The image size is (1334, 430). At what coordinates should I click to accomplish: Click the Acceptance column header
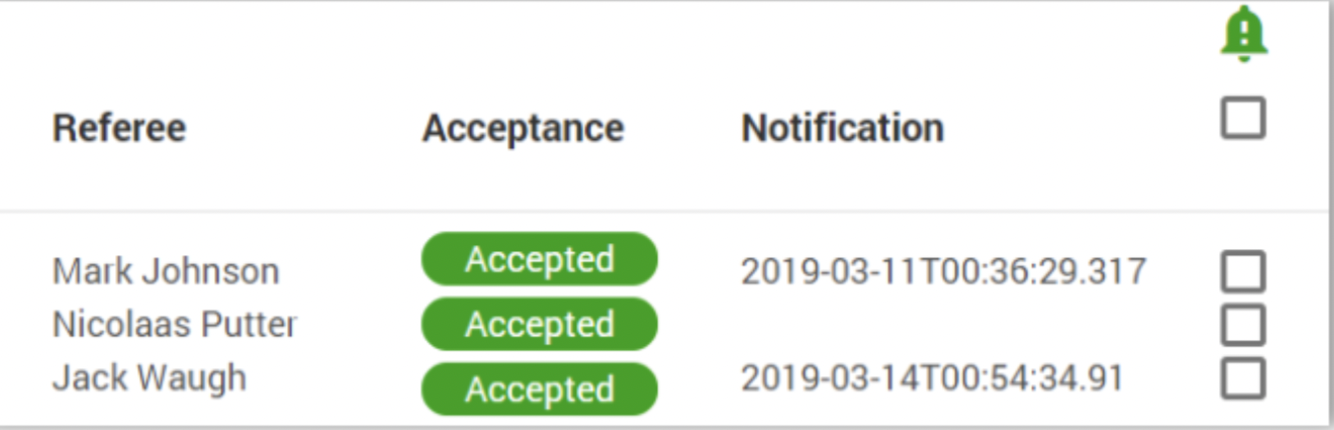[x=523, y=128]
